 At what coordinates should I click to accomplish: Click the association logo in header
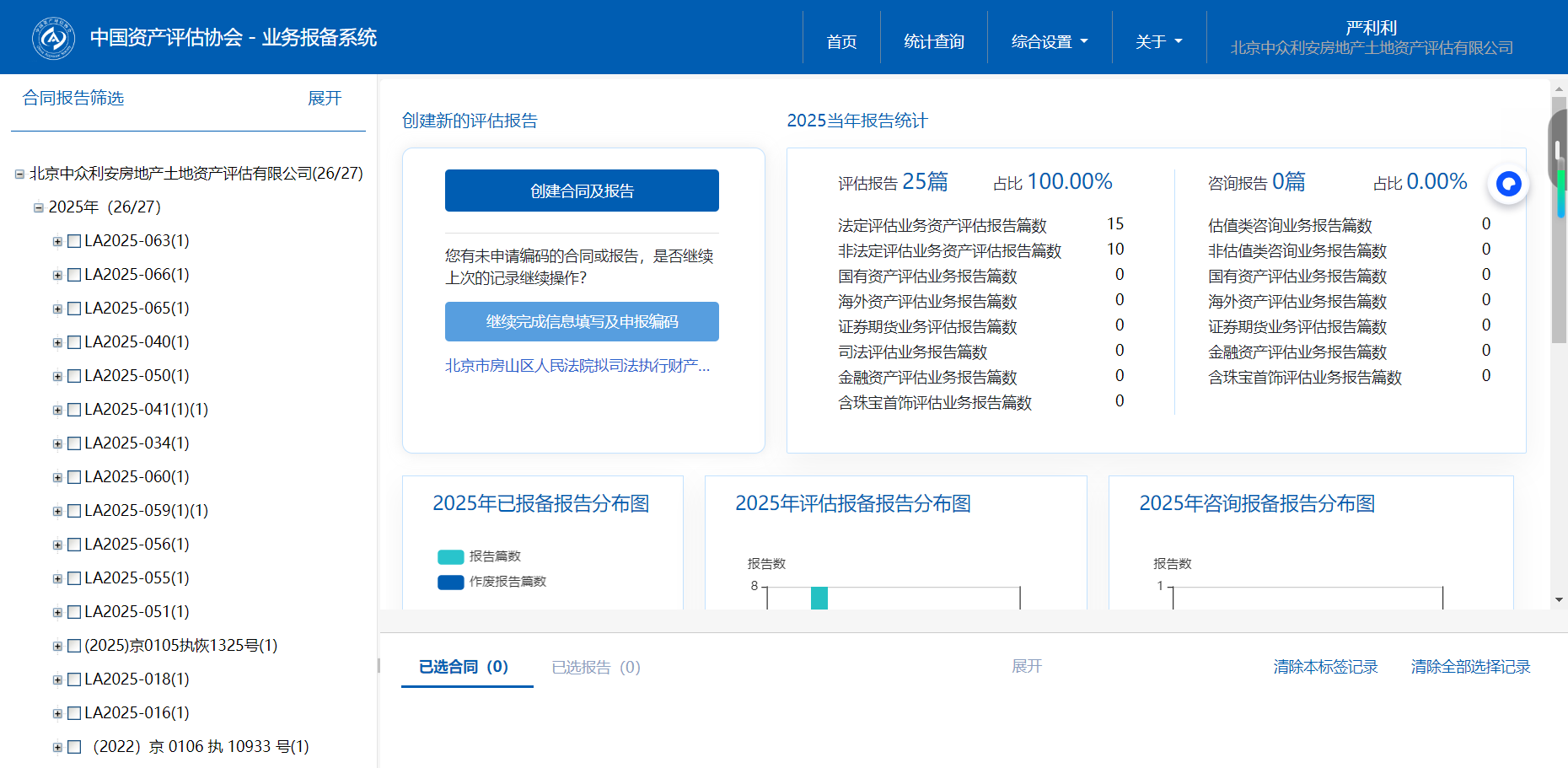pos(53,38)
